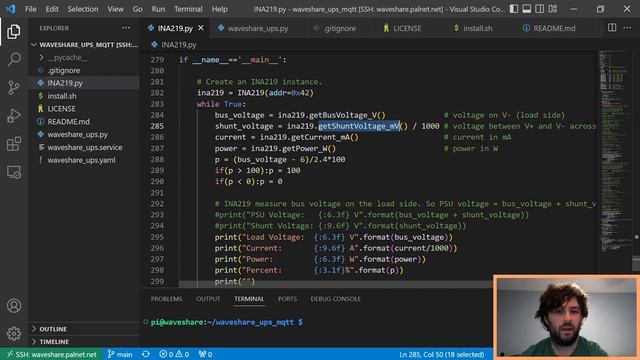Open the Manage gear icon

coord(13,333)
